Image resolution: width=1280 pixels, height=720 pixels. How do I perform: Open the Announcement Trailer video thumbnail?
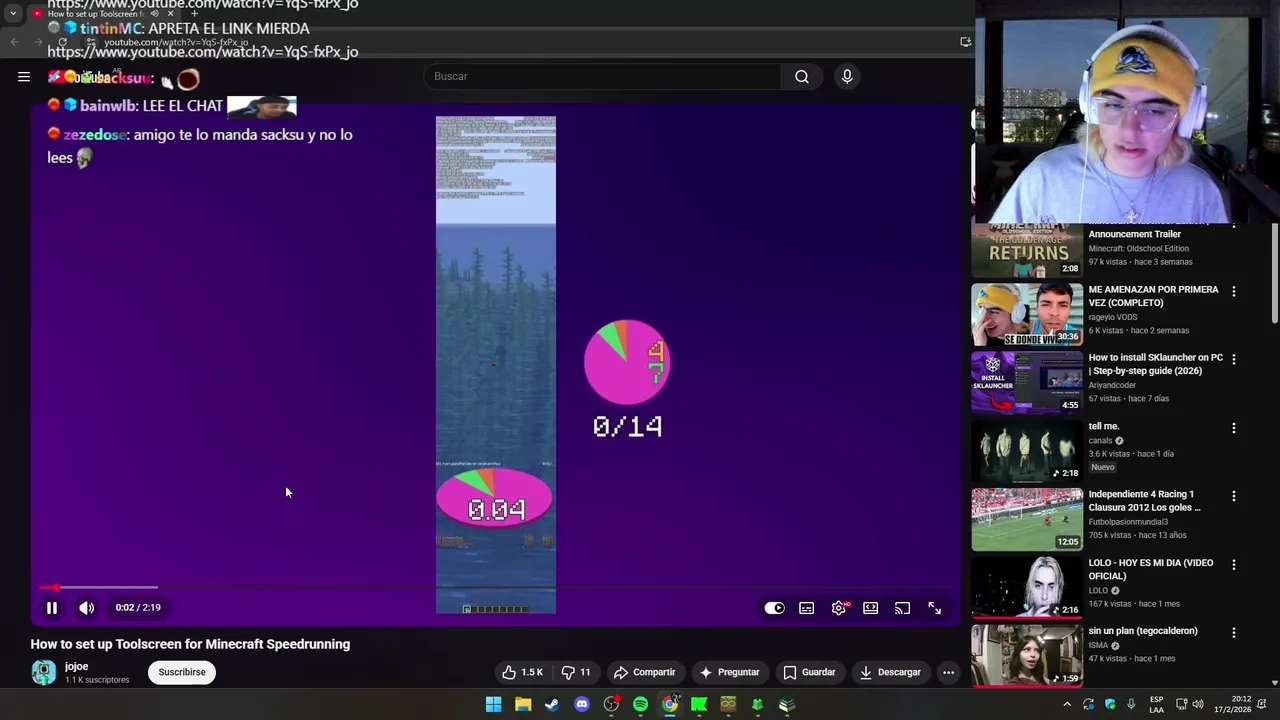[1027, 250]
